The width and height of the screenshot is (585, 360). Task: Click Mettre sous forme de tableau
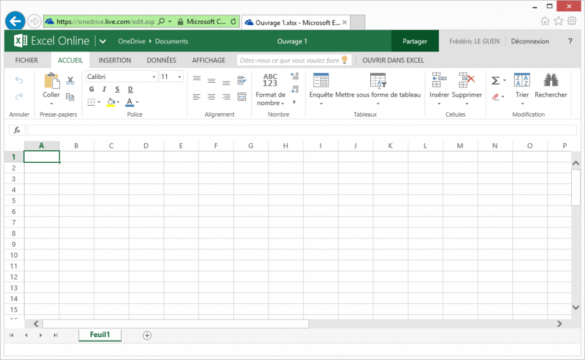[378, 89]
